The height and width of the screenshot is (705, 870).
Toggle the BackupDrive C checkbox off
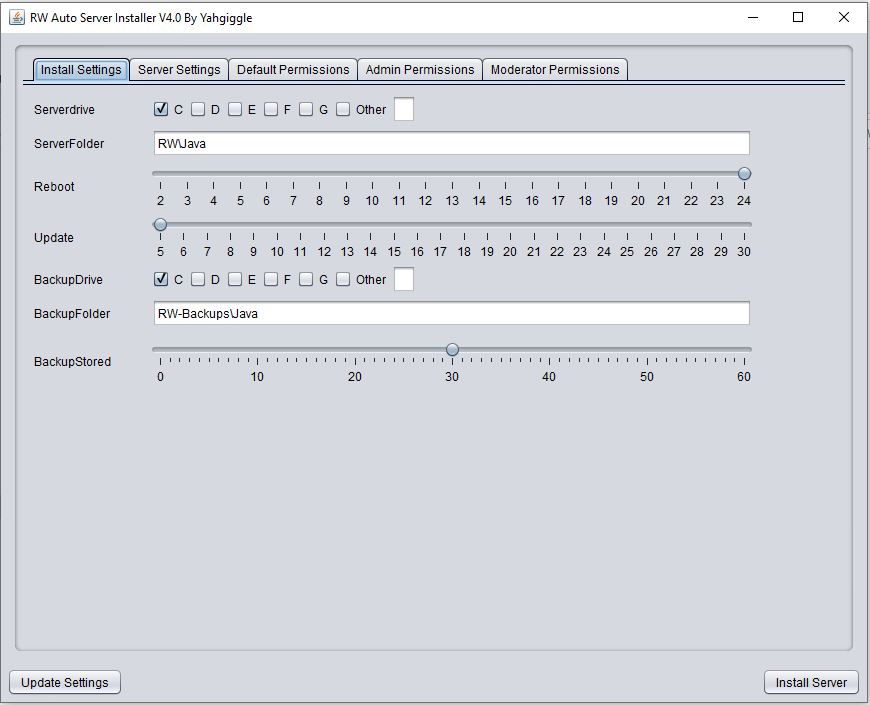[x=161, y=280]
